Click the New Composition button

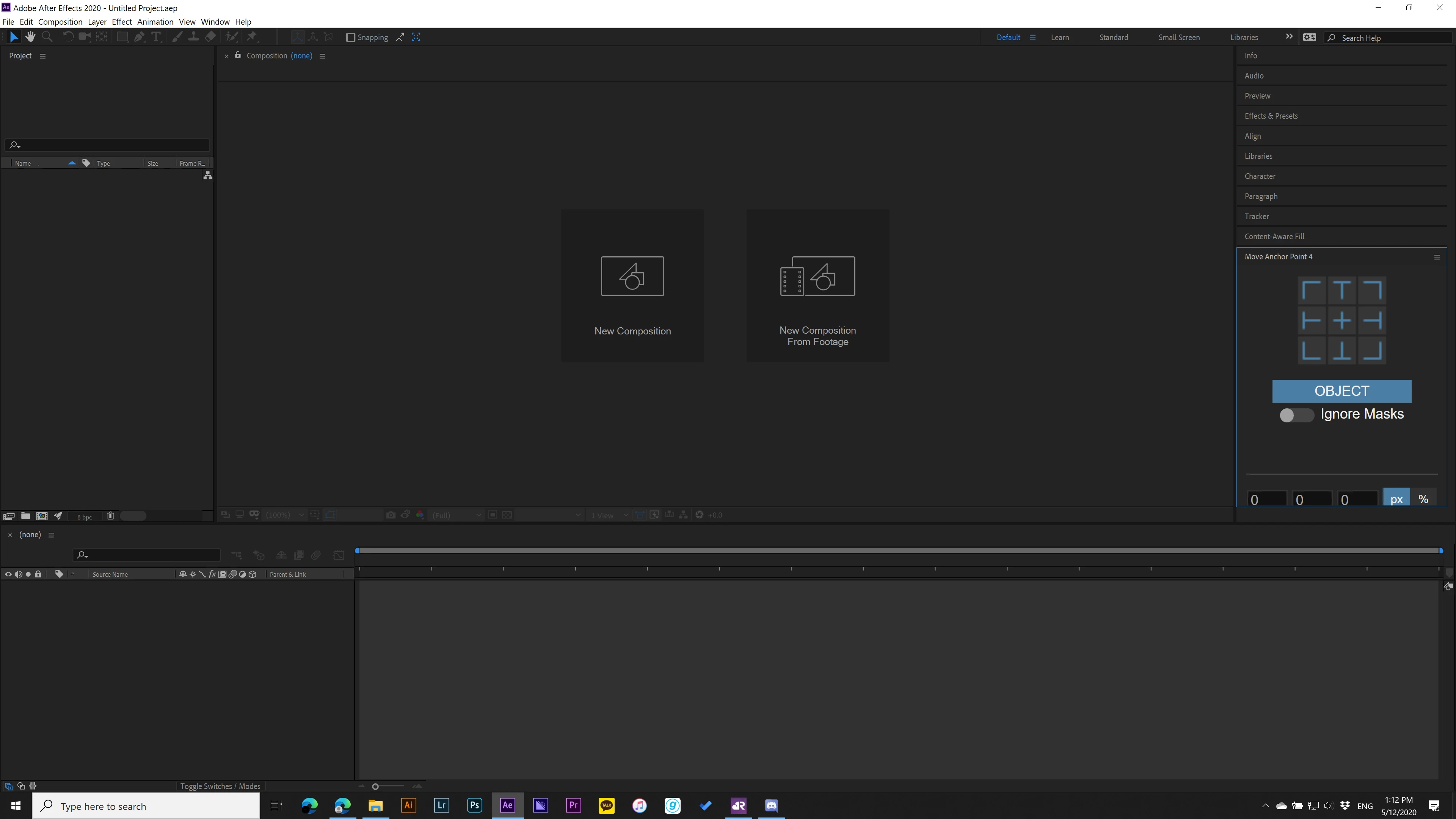(632, 286)
